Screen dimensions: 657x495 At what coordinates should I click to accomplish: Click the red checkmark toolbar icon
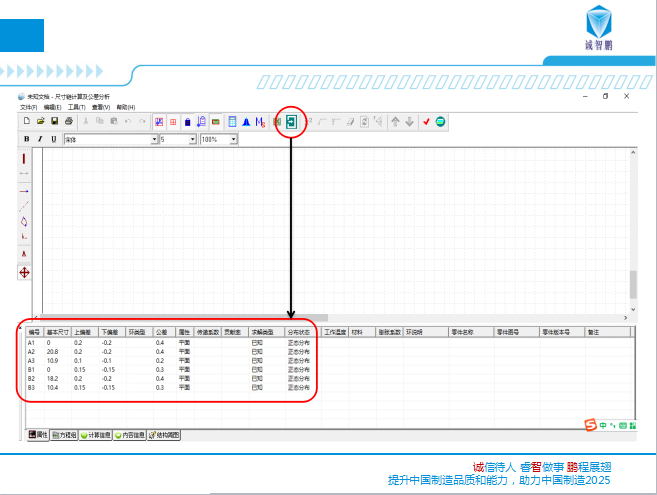click(x=426, y=122)
